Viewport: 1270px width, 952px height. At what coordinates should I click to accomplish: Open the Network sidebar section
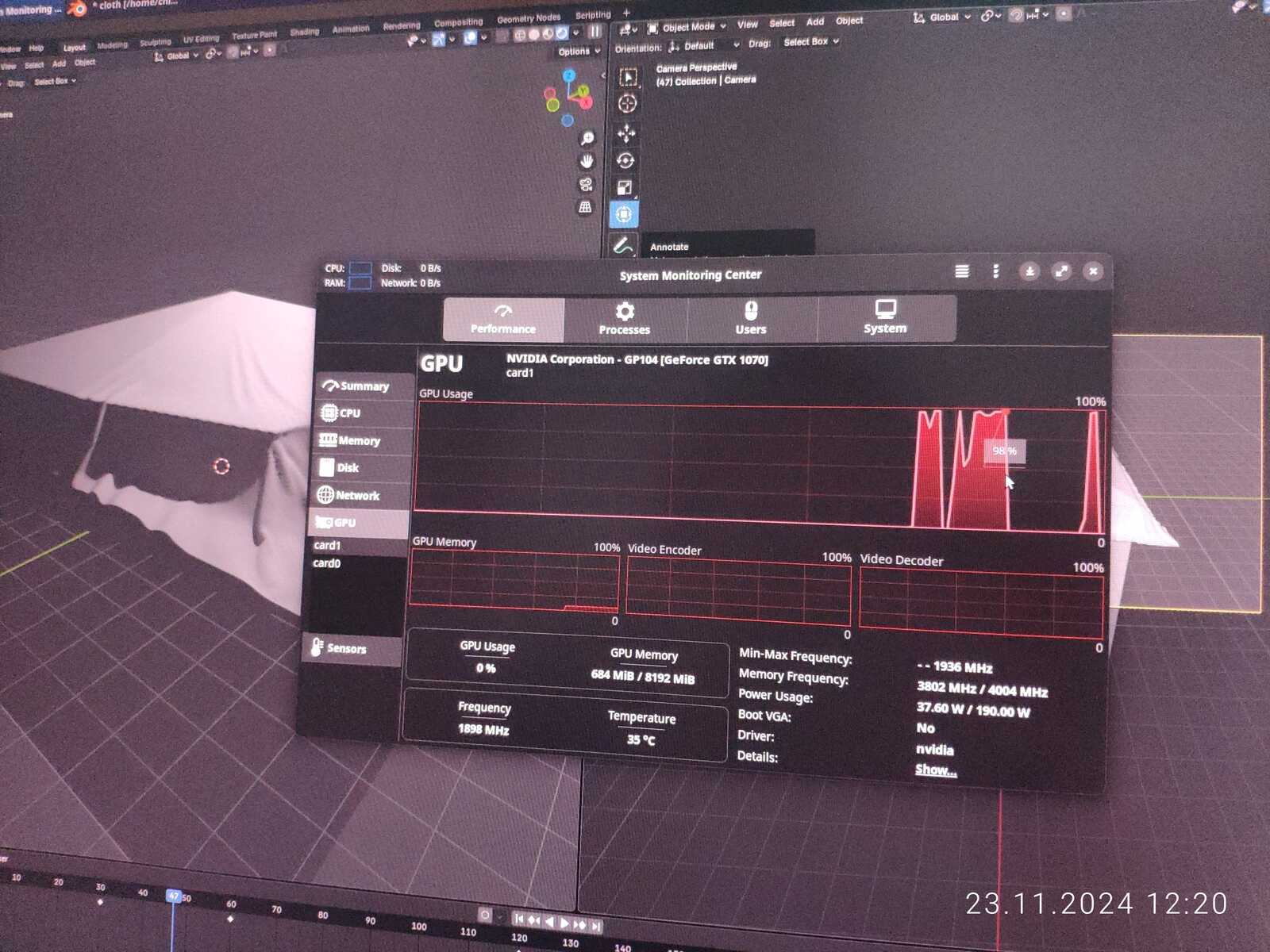pos(359,495)
